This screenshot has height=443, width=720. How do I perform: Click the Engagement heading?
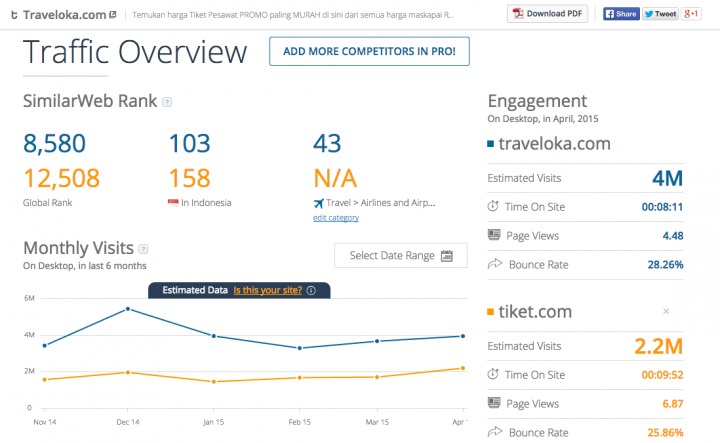click(x=537, y=101)
